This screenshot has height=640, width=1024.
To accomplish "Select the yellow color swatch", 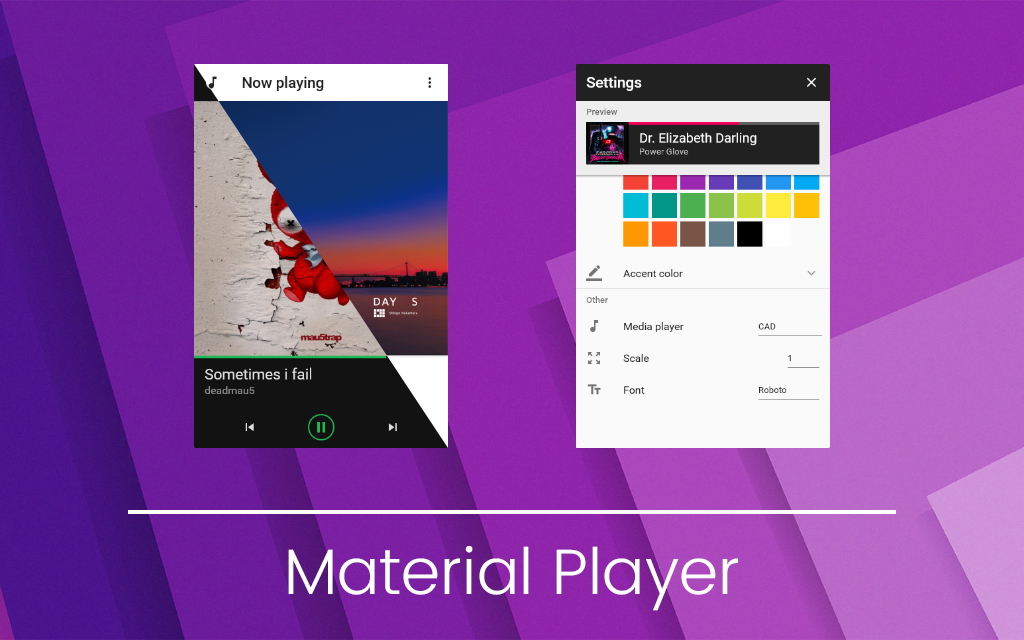I will coord(778,205).
